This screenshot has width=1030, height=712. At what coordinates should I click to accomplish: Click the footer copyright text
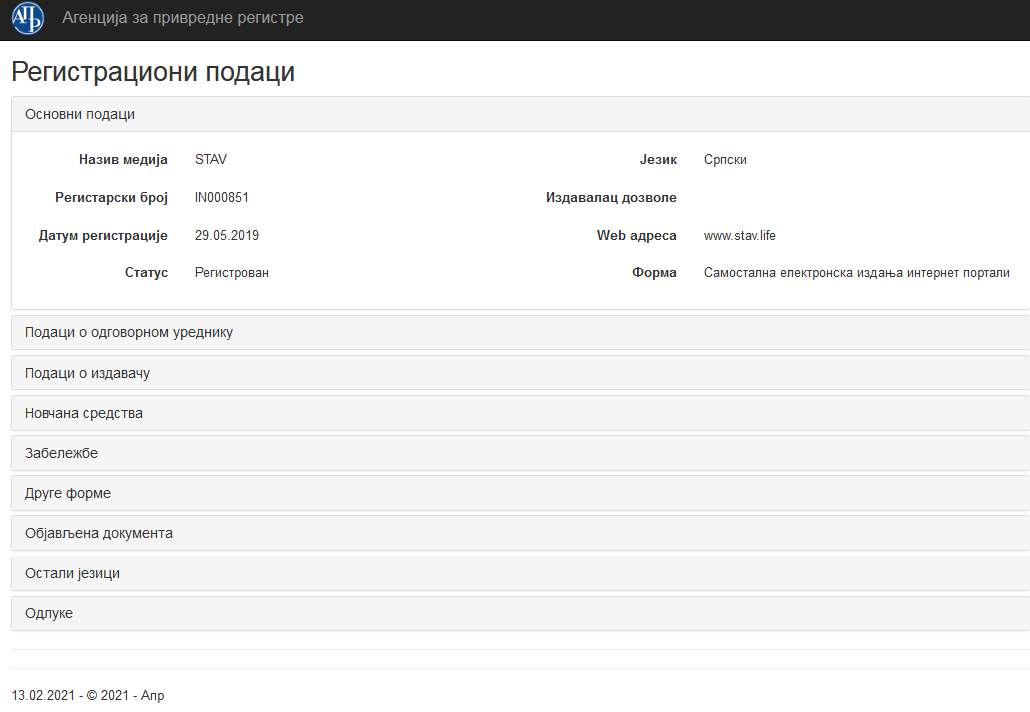coord(88,695)
